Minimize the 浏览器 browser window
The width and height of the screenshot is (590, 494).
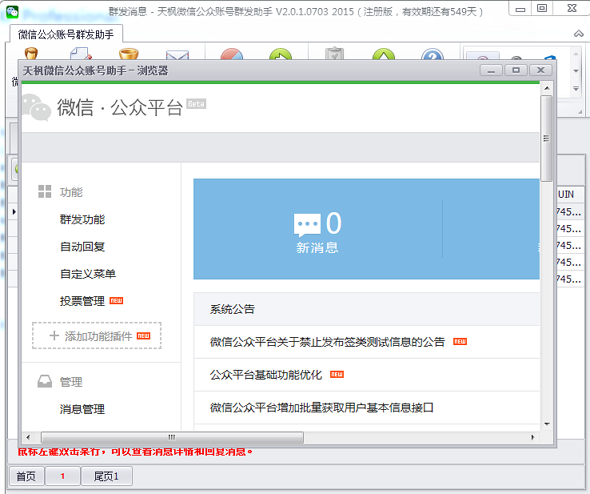[x=491, y=70]
